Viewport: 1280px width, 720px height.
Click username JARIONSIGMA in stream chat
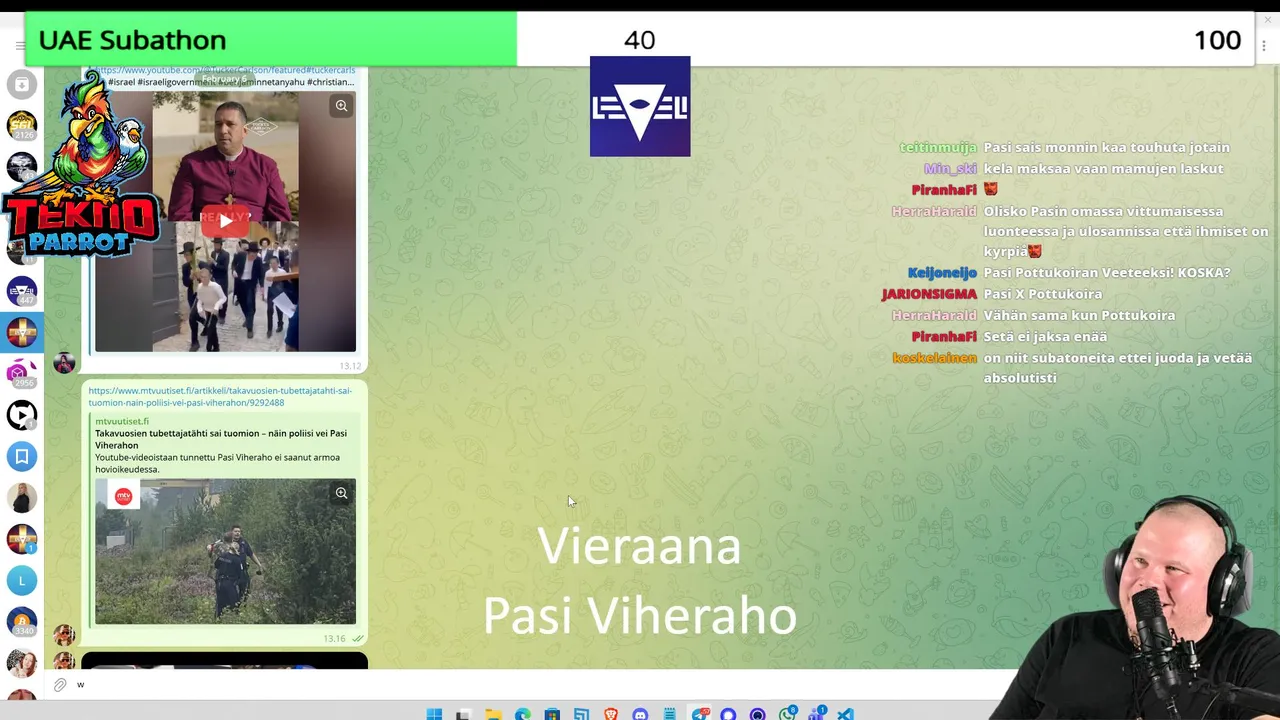929,294
